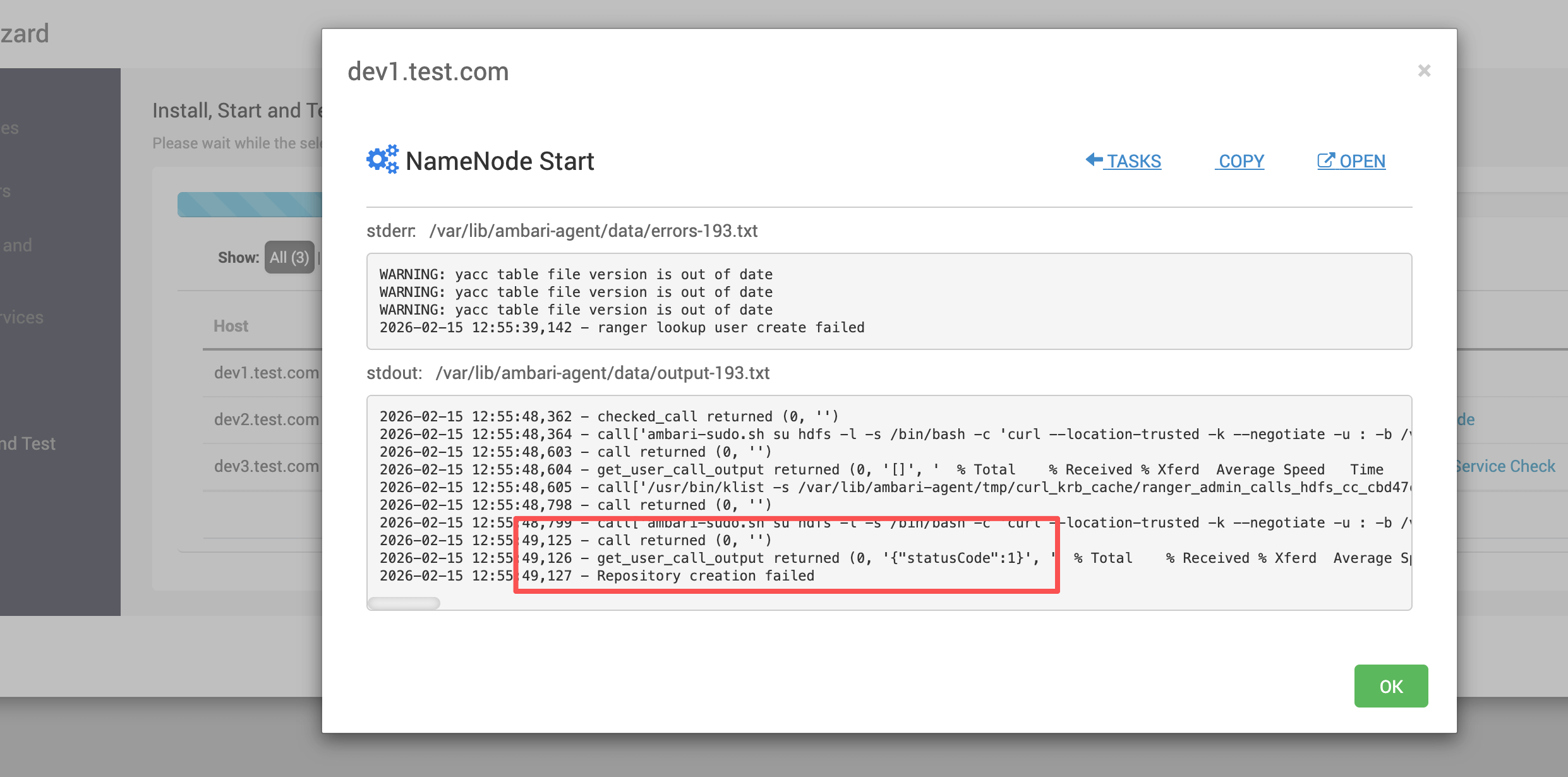This screenshot has width=1568, height=777.
Task: Click the install progress bar
Action: point(250,205)
